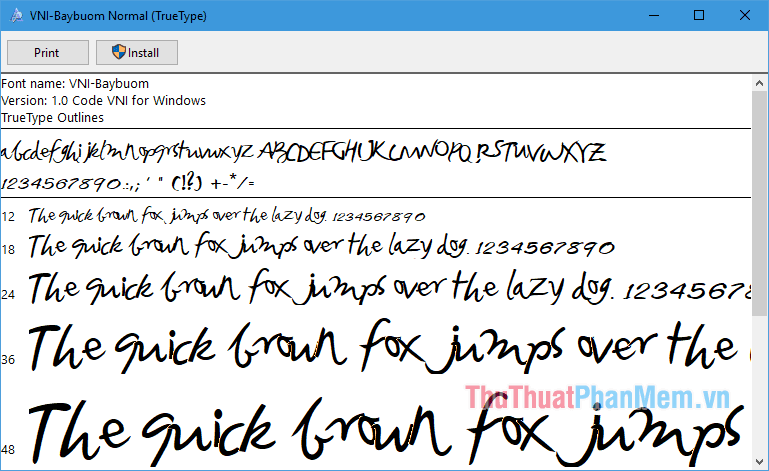The image size is (769, 471).
Task: Close the VNI-Baybuom font window
Action: 744,16
